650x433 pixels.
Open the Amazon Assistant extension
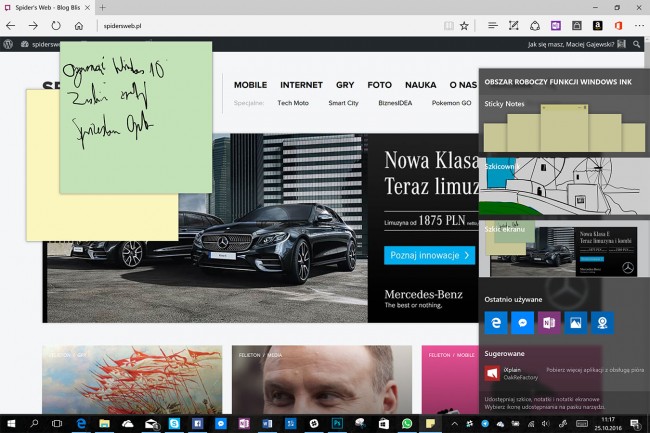(x=597, y=26)
